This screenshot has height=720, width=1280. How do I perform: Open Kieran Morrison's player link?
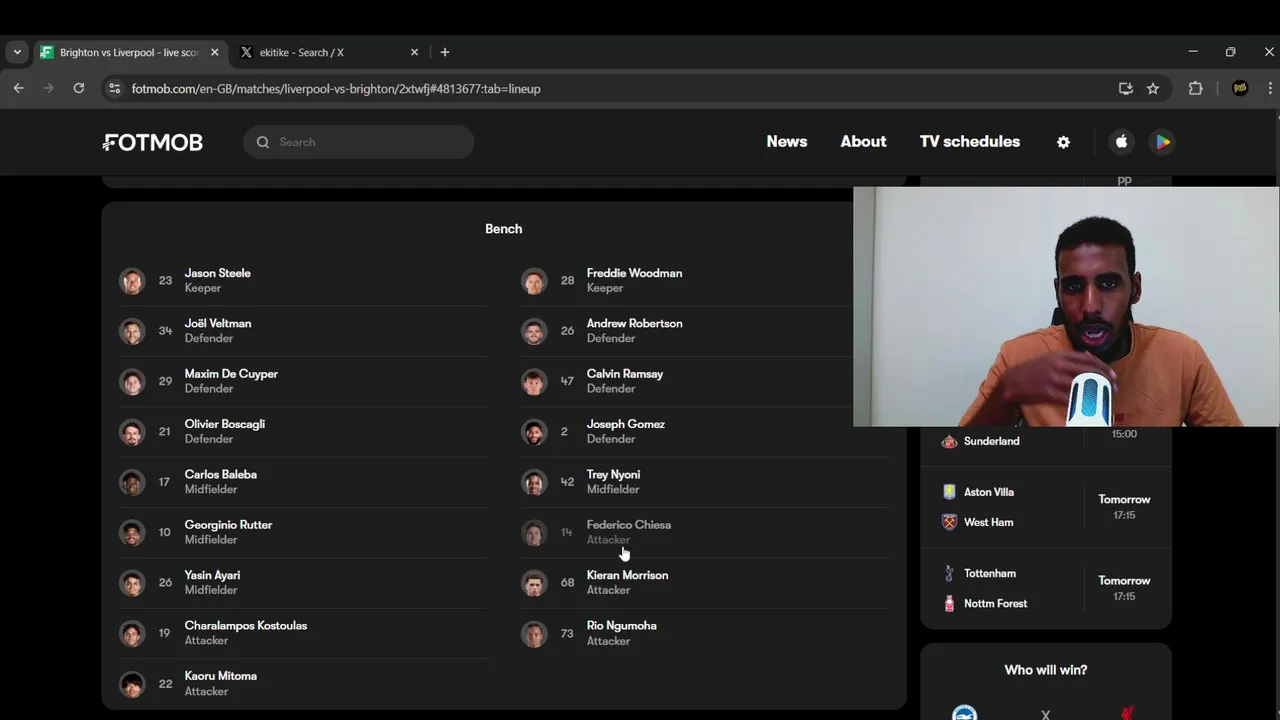[627, 575]
